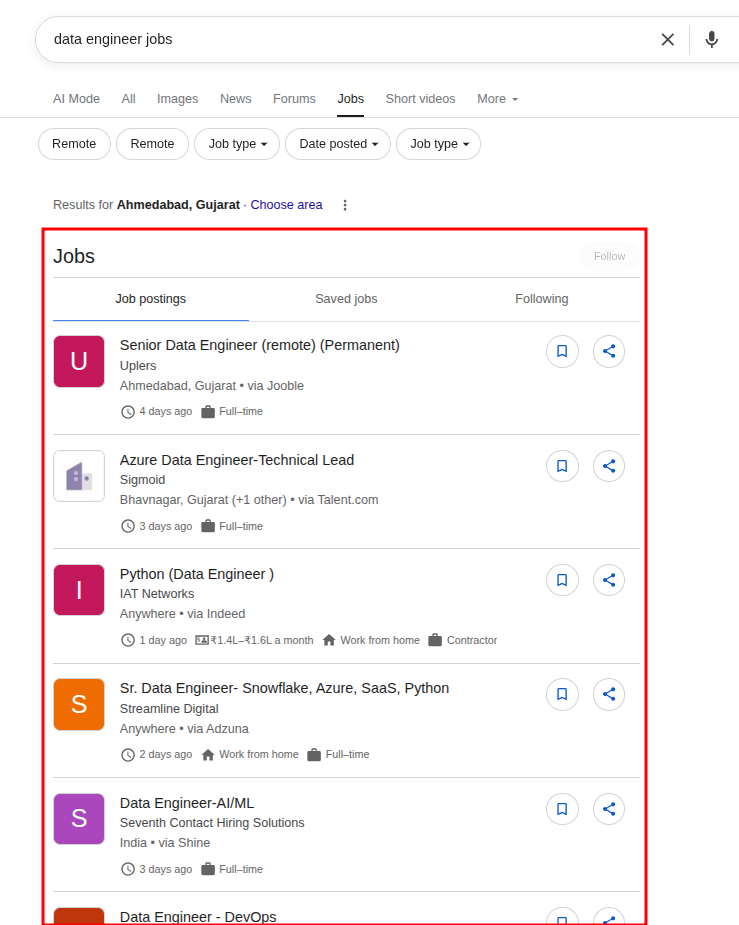This screenshot has width=739, height=925.
Task: Share the Azure Data Engineer-Technical Lead job
Action: [x=609, y=466]
